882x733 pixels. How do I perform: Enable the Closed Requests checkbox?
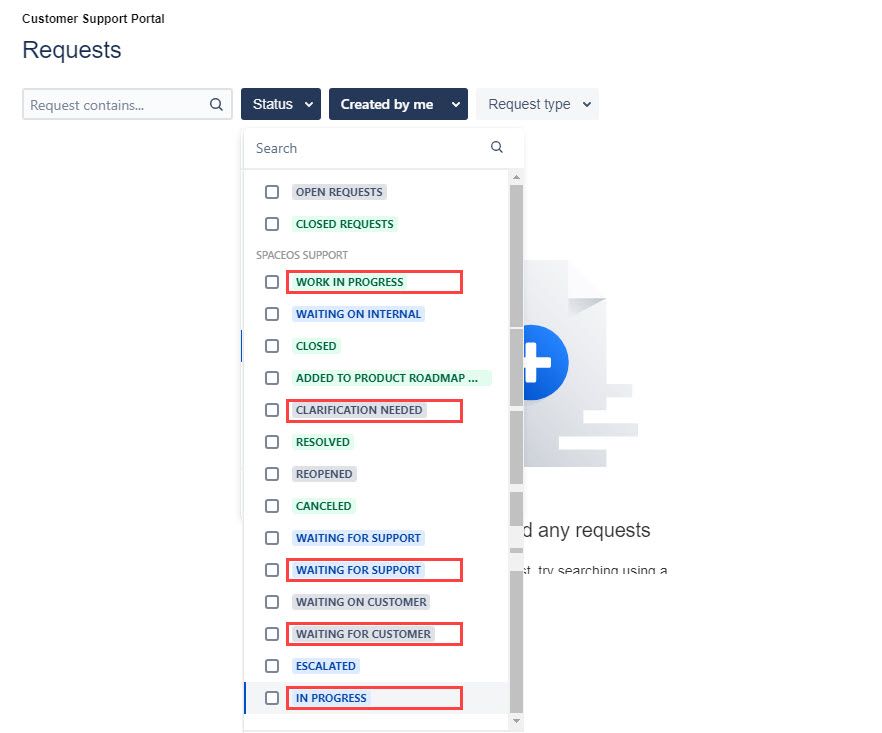[x=272, y=224]
